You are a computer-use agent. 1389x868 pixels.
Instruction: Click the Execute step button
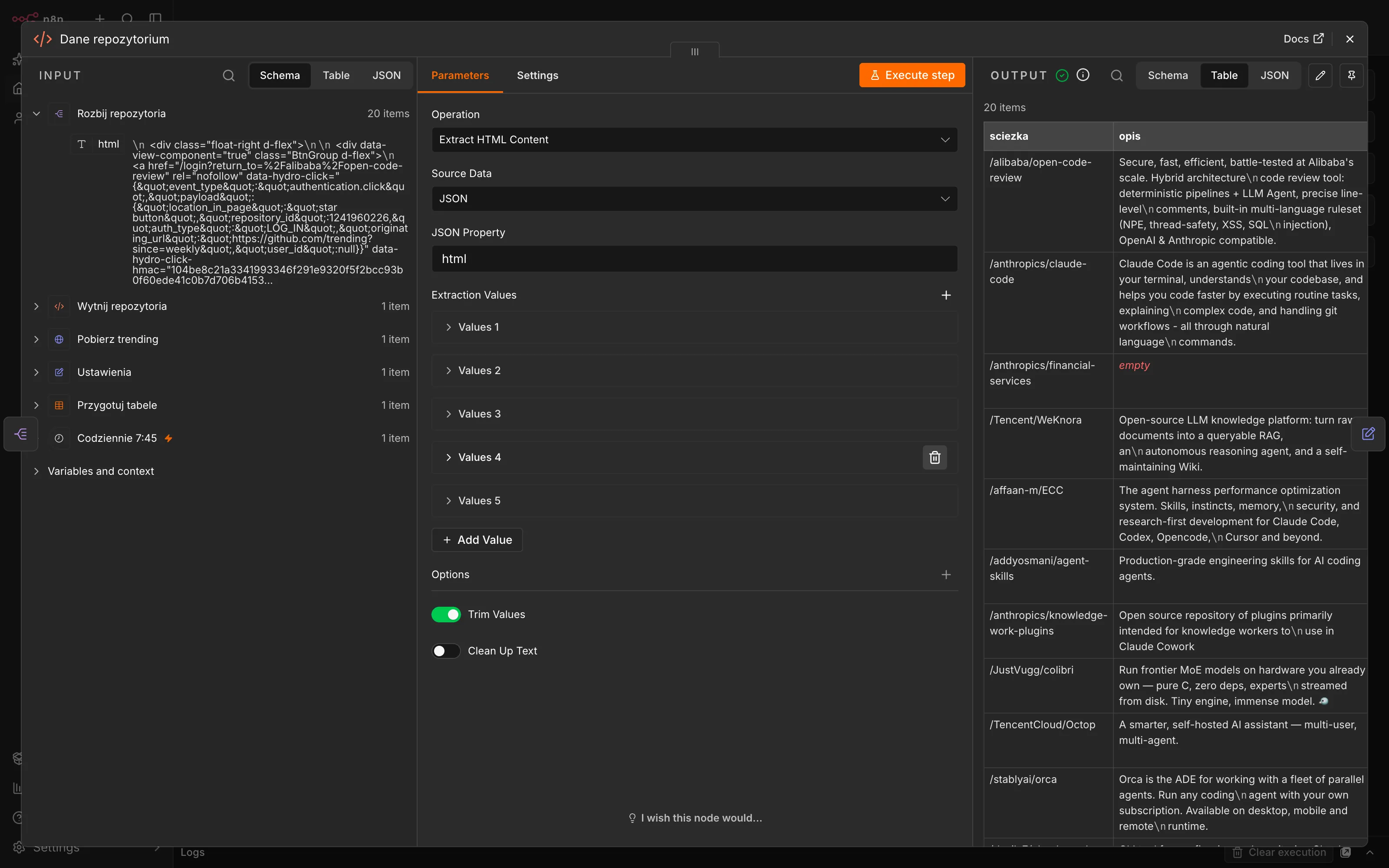coord(912,75)
